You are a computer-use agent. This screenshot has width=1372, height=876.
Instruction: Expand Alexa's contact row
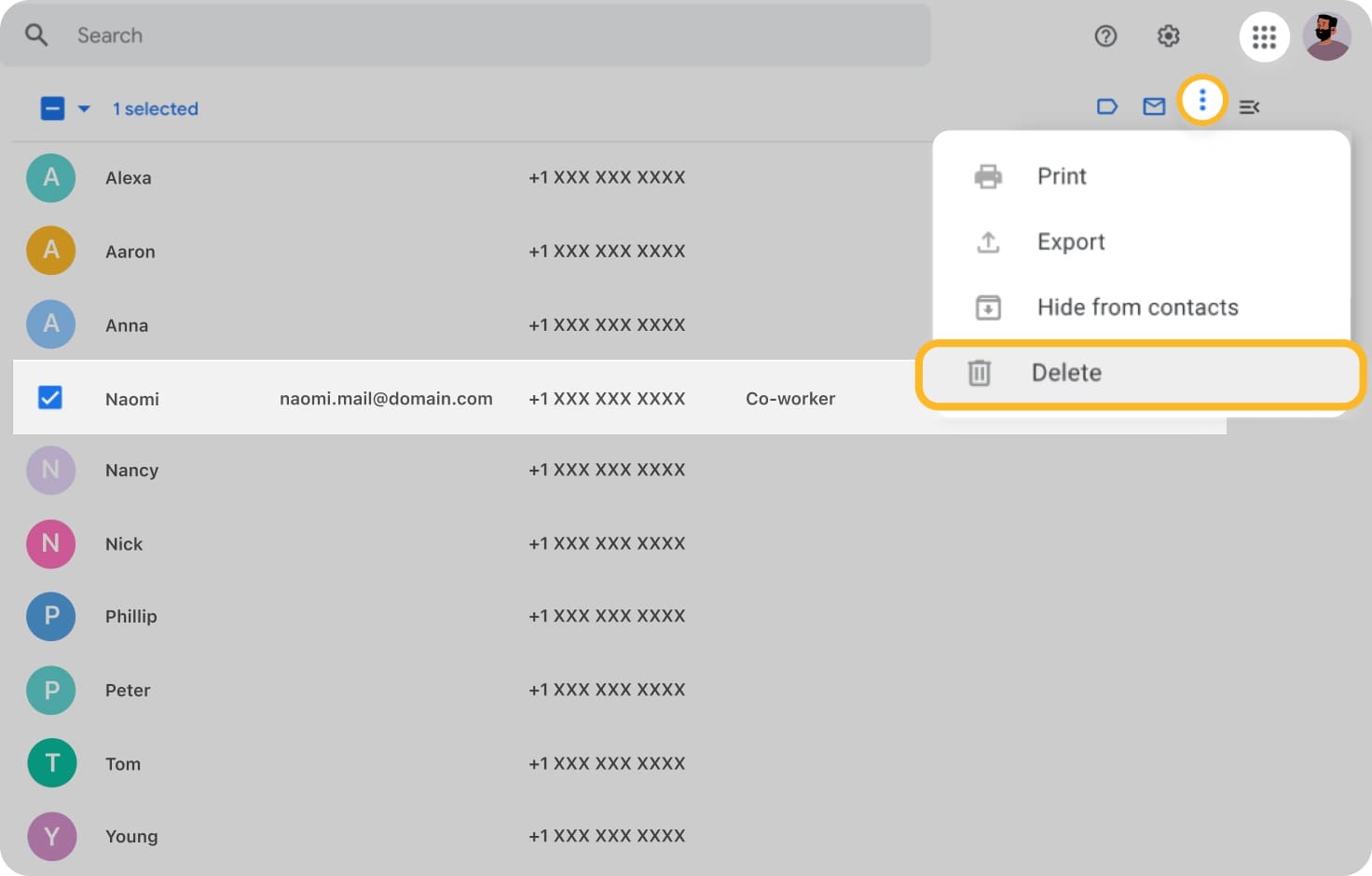(129, 177)
